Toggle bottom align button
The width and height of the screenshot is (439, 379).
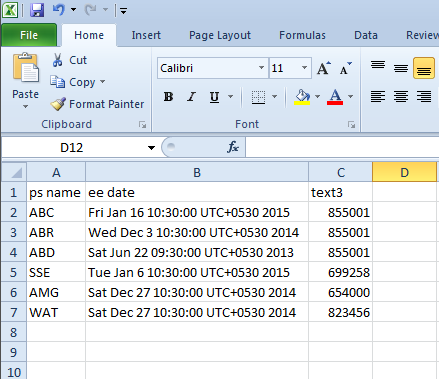(x=424, y=68)
